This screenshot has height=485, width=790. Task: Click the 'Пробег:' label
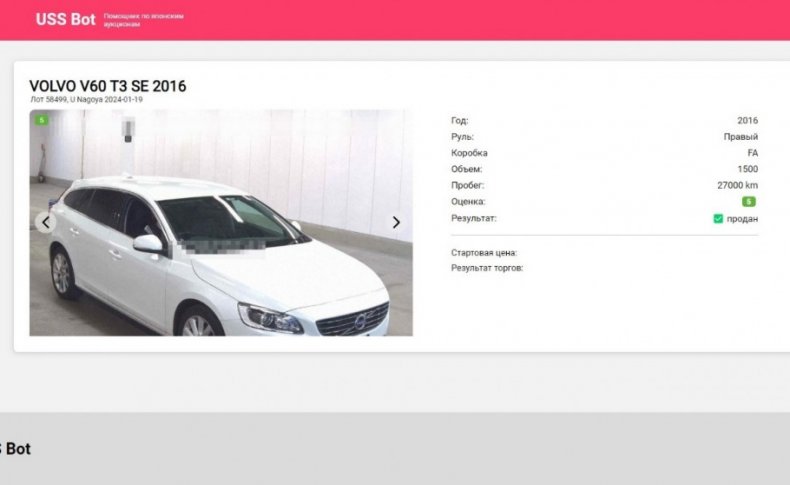(x=468, y=185)
